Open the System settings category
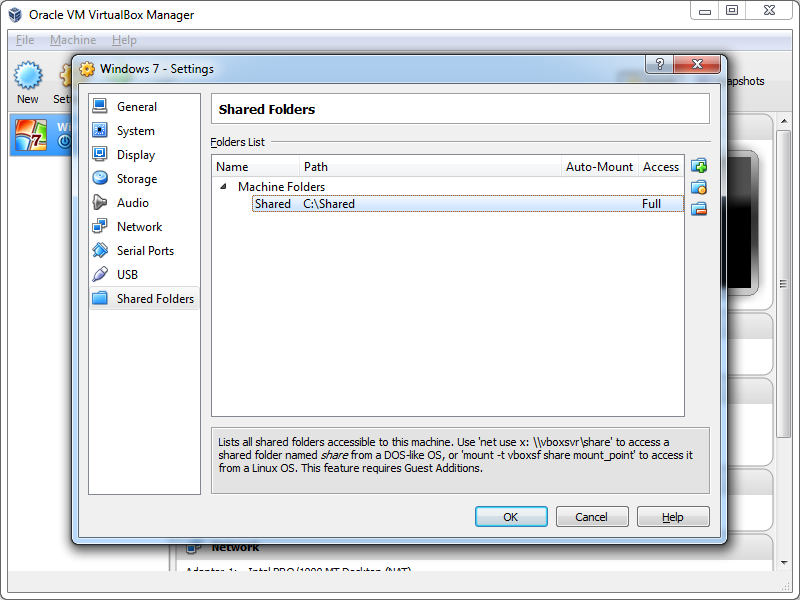 point(135,131)
